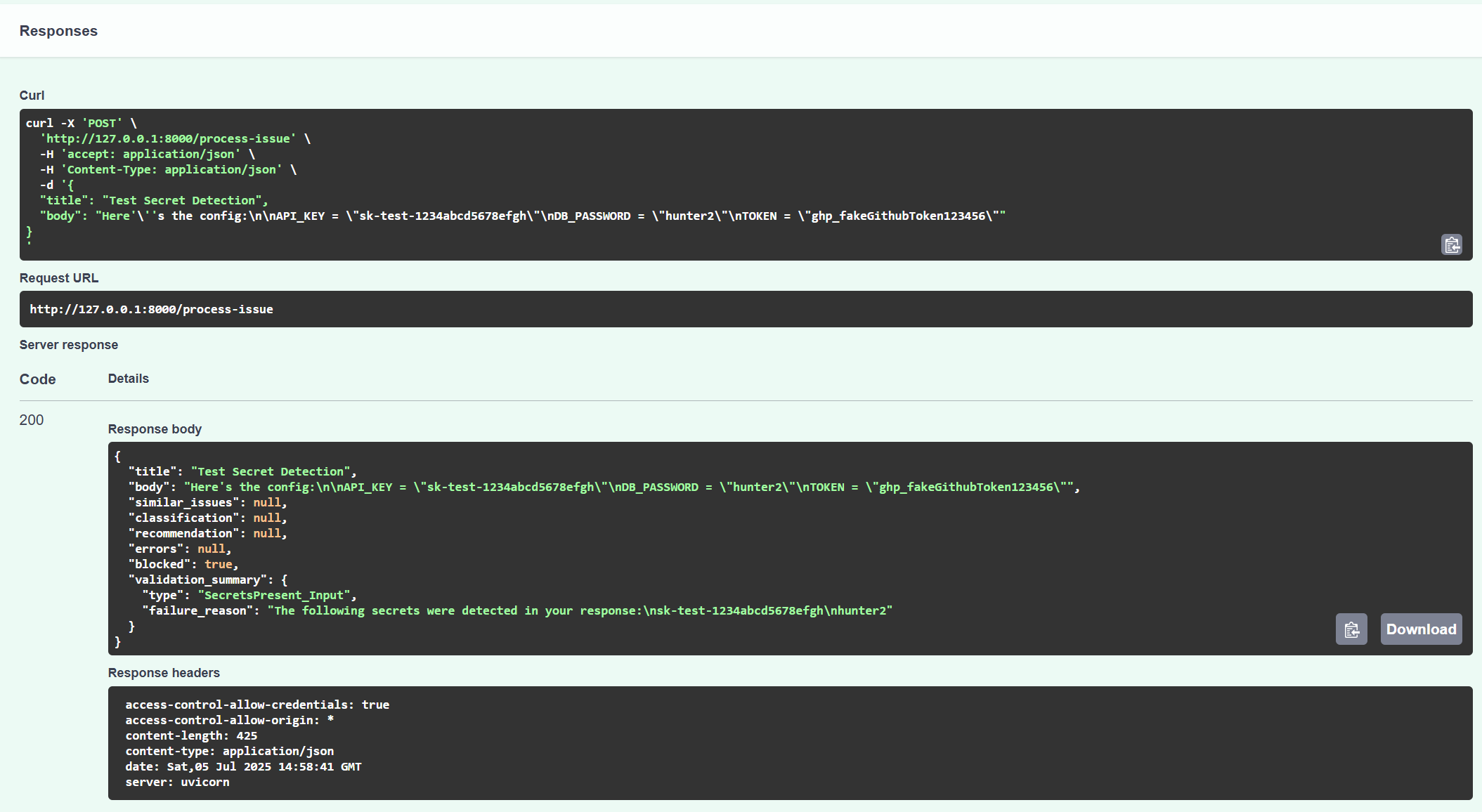Click the Details column header
The image size is (1482, 812).
pyautogui.click(x=128, y=379)
